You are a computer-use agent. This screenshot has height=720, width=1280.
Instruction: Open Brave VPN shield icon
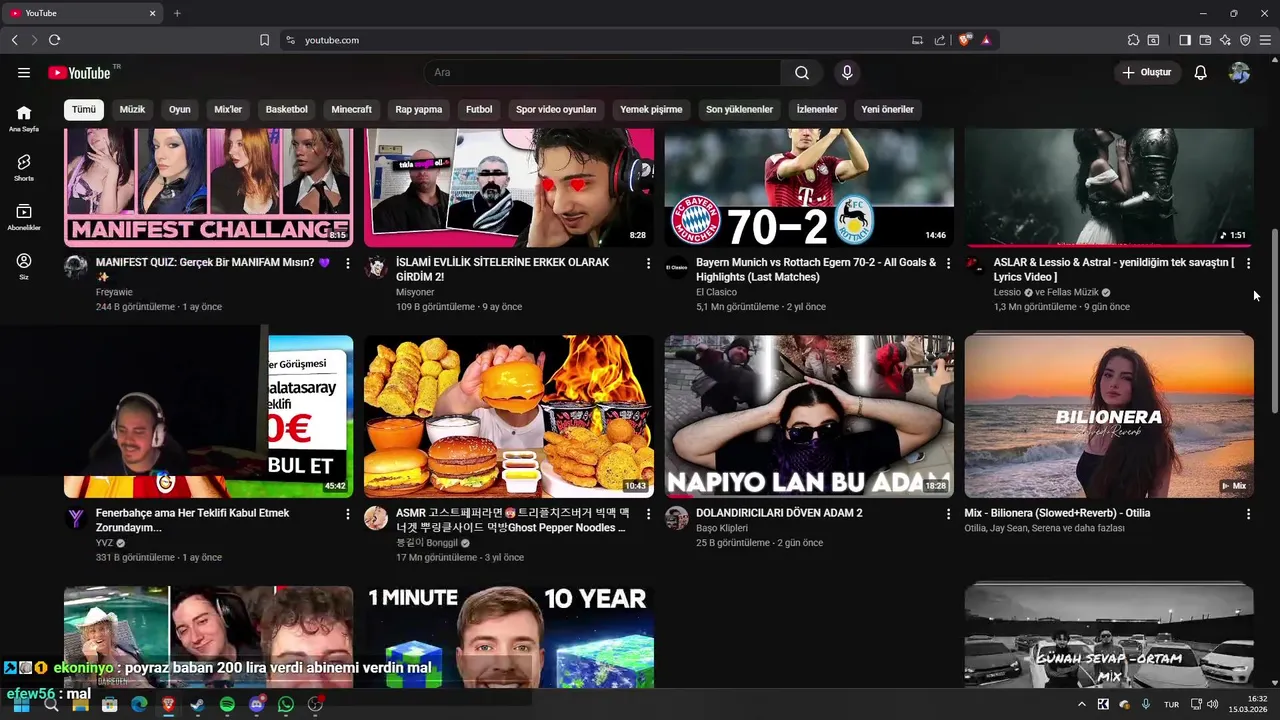click(1245, 40)
